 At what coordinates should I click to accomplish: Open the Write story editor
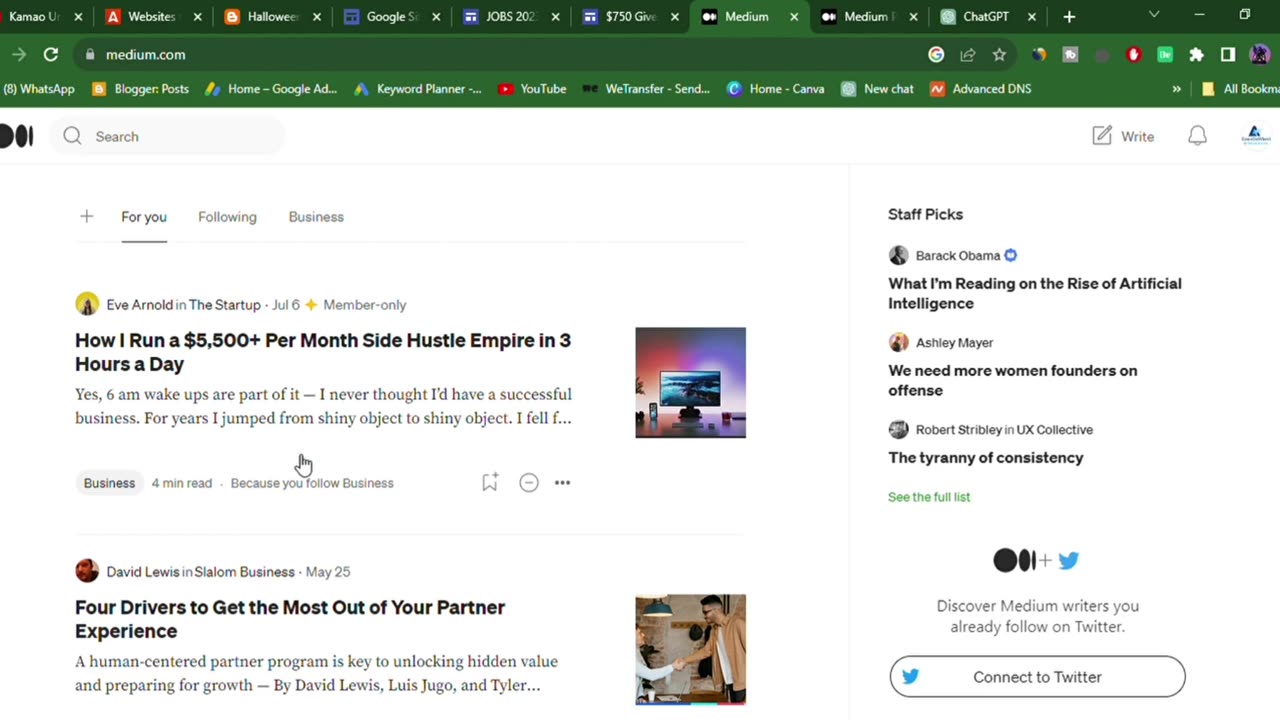(1123, 136)
